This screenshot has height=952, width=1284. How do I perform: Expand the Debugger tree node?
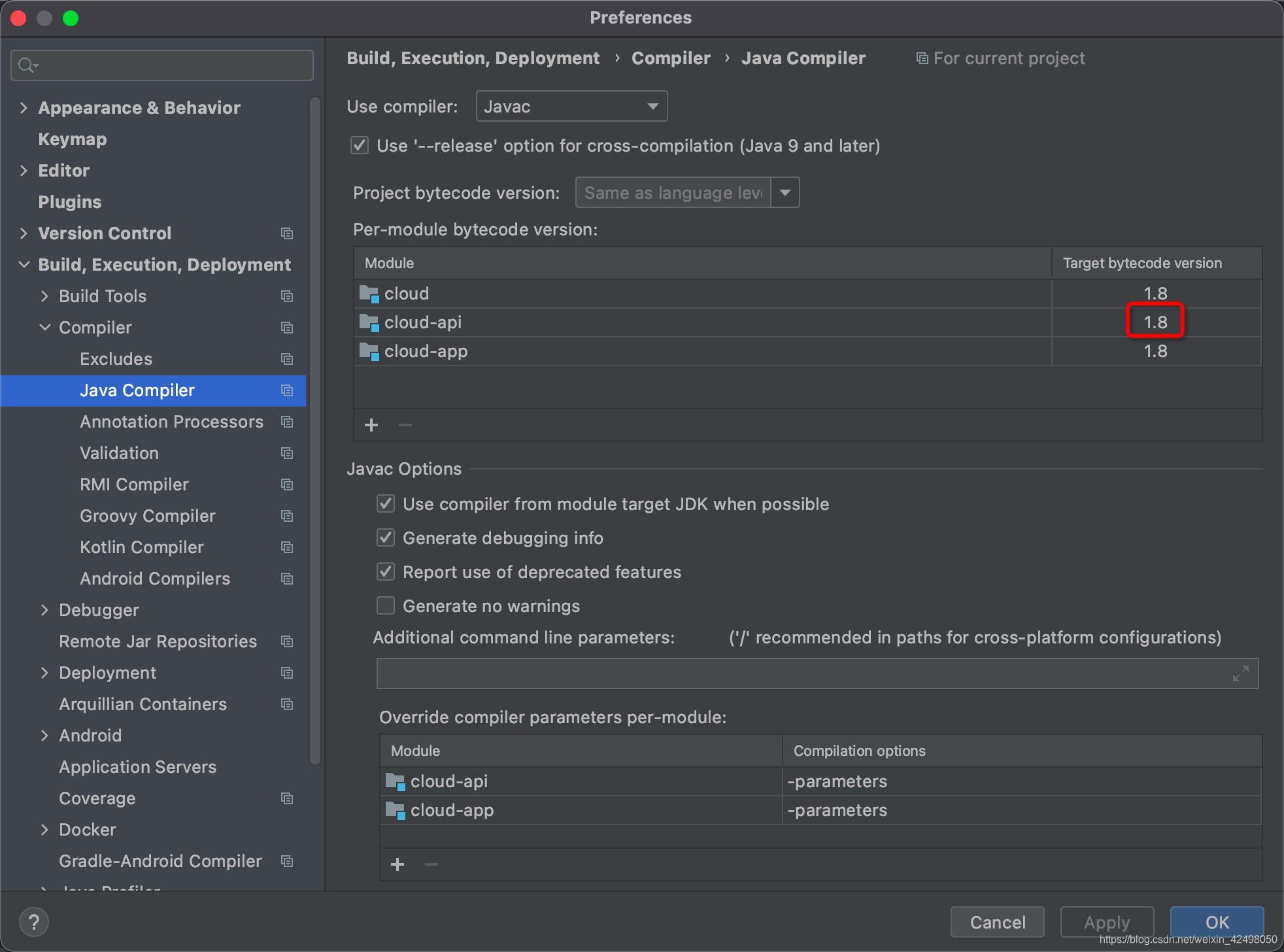click(x=44, y=610)
